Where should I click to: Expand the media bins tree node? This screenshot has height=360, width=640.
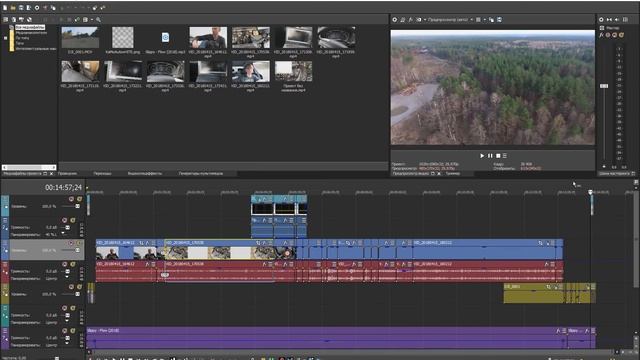[5, 38]
